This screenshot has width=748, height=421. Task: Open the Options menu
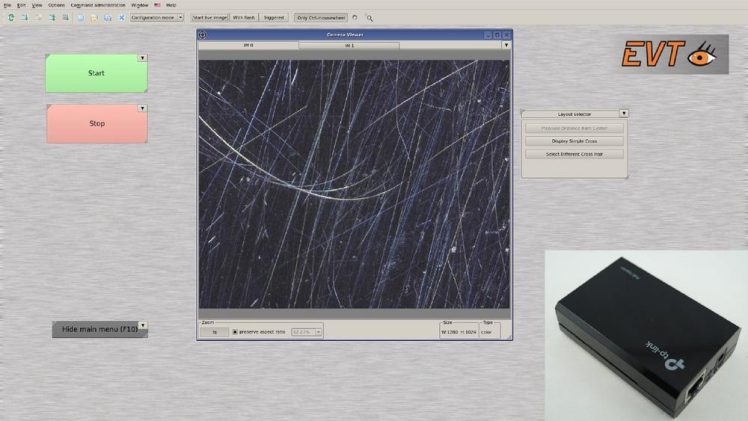tap(56, 5)
